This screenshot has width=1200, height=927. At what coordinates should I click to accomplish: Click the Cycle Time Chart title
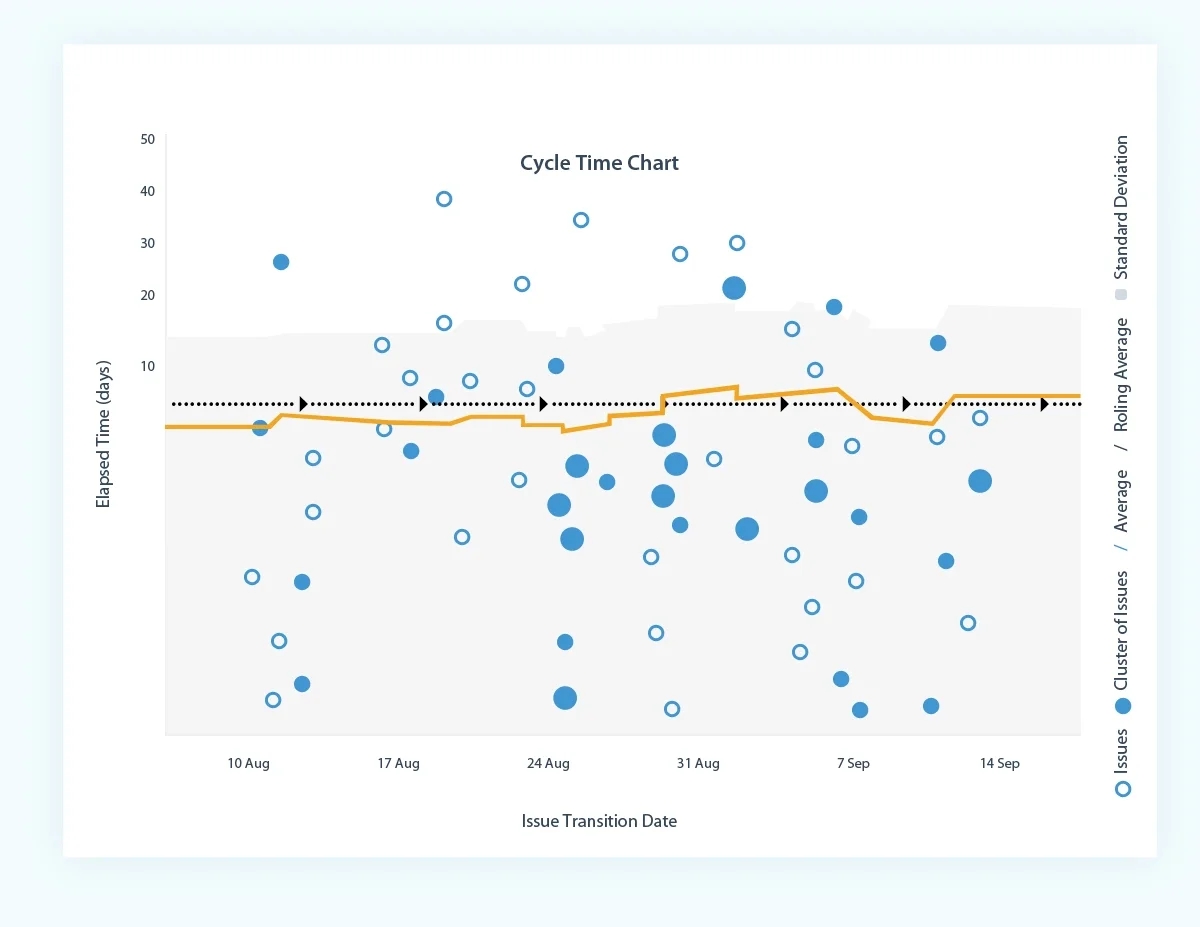pyautogui.click(x=599, y=163)
